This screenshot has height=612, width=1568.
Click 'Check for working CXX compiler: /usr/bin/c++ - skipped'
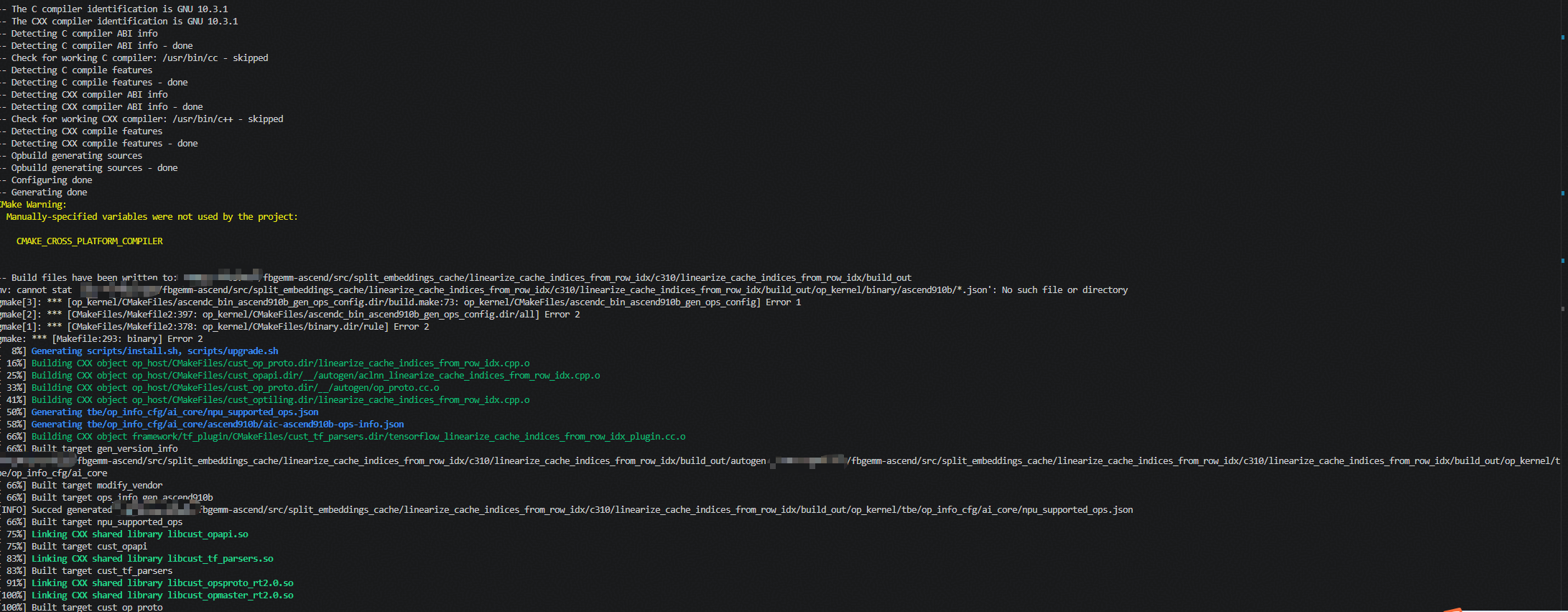pos(142,119)
